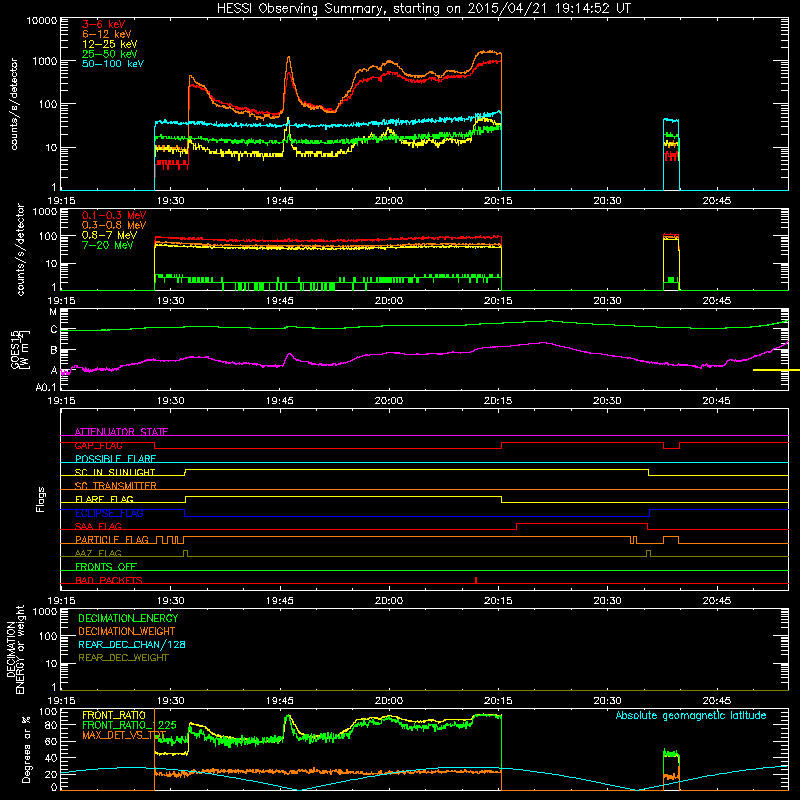
Task: Select the SC_IN_SUNLIGHT flag label
Action: pyautogui.click(x=115, y=472)
